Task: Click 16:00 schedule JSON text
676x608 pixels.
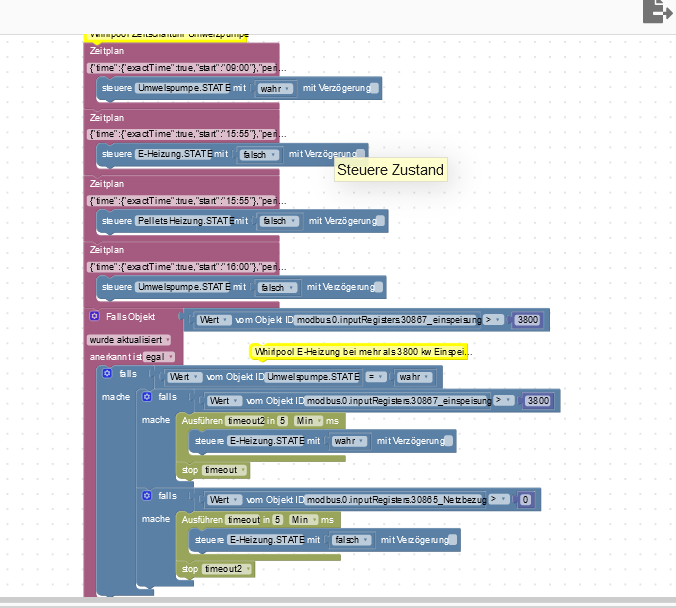Action: (x=182, y=267)
